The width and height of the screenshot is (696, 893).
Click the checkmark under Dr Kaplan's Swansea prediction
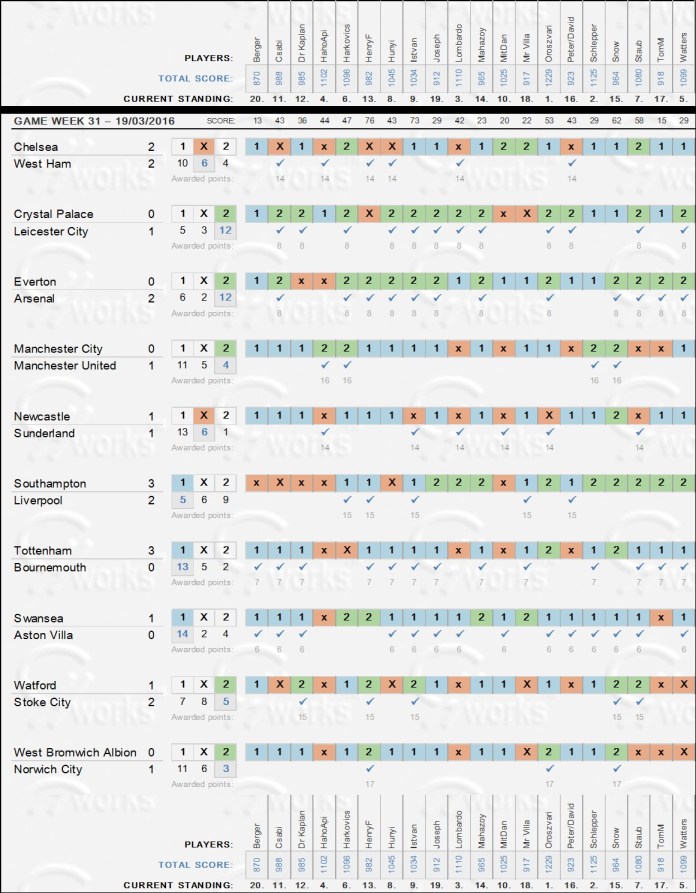tap(302, 633)
